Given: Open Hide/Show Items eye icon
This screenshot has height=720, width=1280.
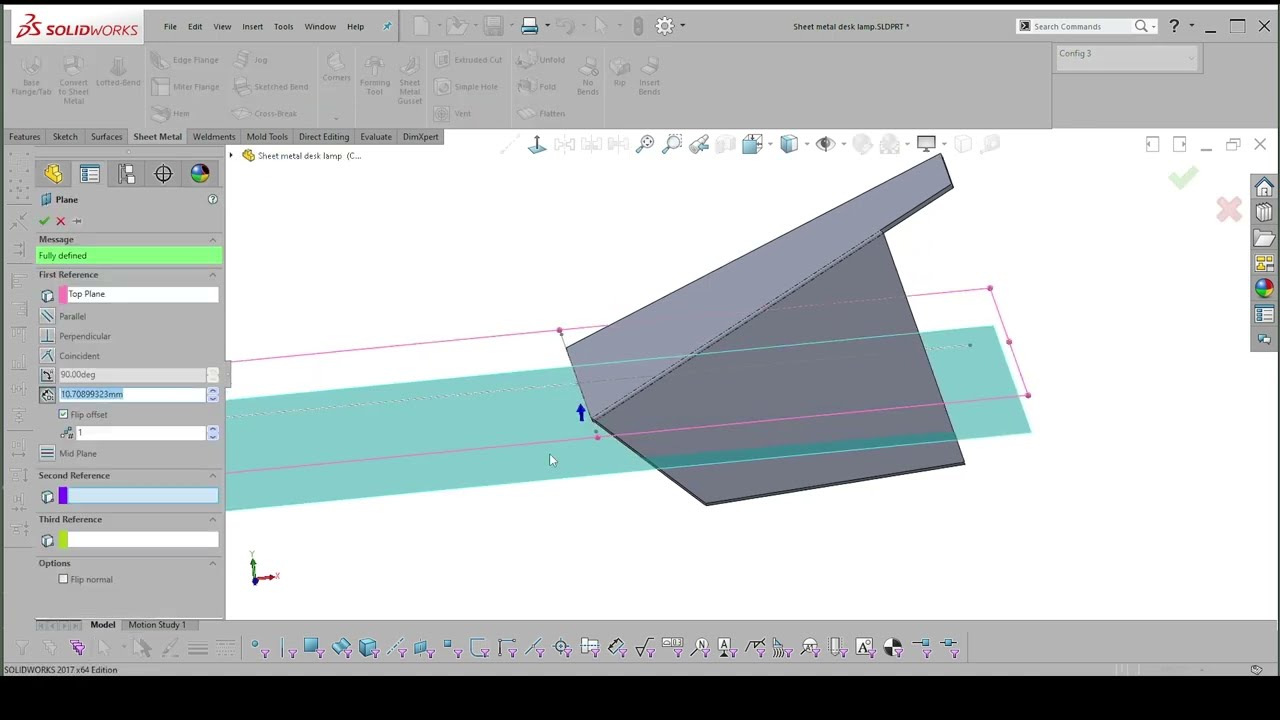Looking at the screenshot, I should [x=825, y=145].
